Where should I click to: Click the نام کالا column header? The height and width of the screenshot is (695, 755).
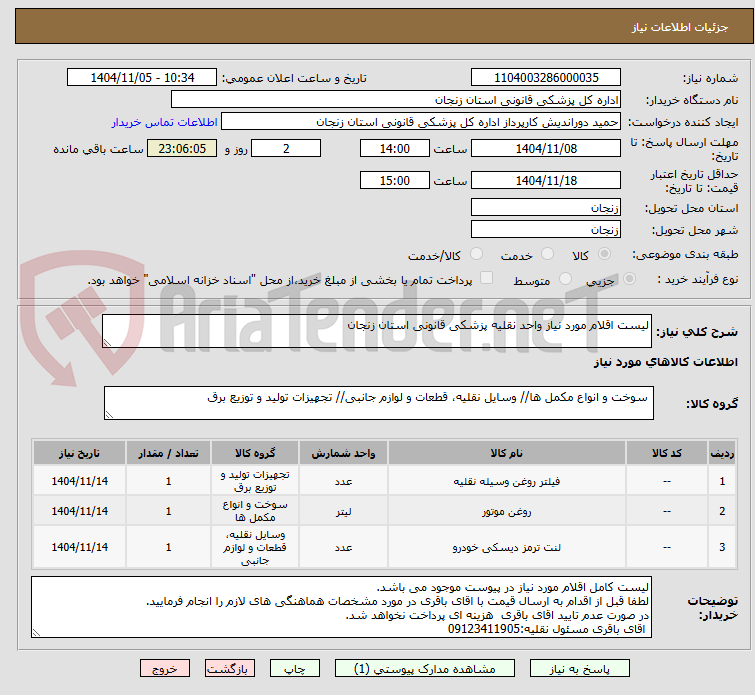(x=507, y=453)
